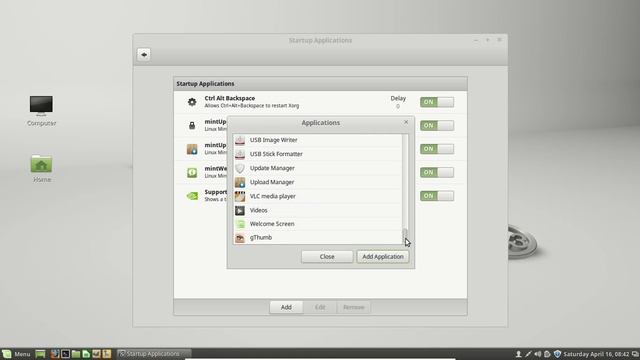Screen dimensions: 640x360
Task: Open the Mint Menu in the panel
Action: point(16,354)
